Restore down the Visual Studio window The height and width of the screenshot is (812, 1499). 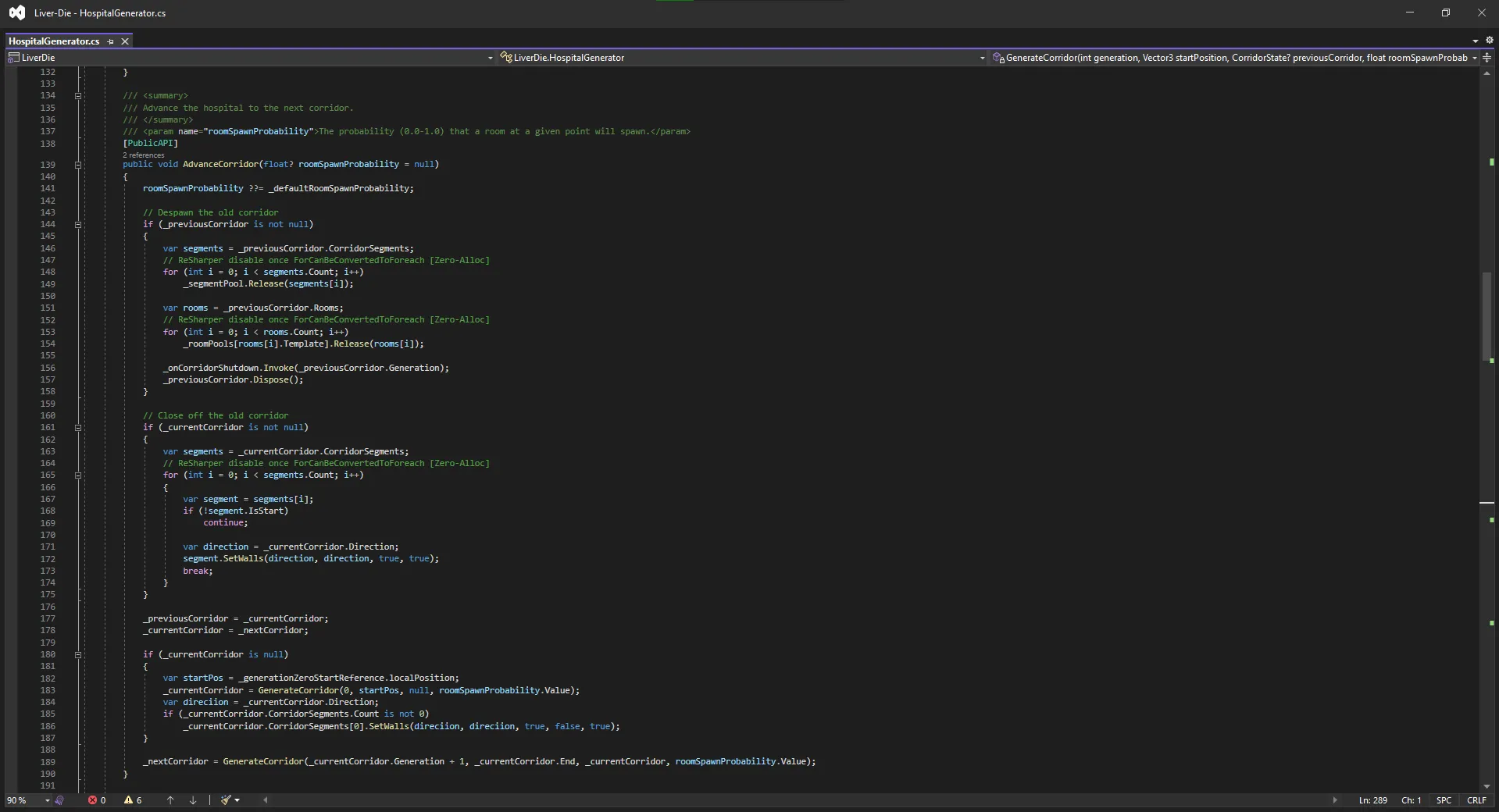click(1446, 12)
